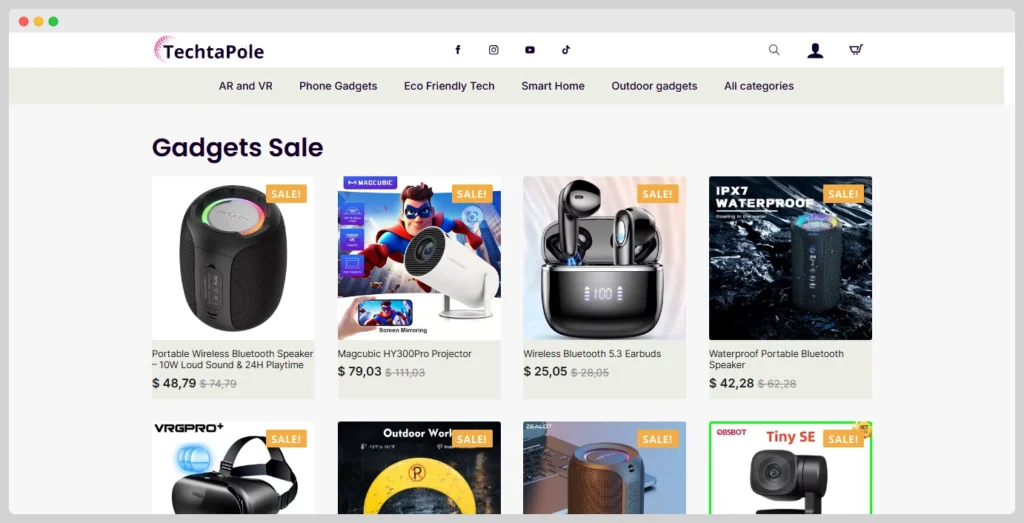Click the VRGPRO+ headset product image
The width and height of the screenshot is (1024, 523).
[233, 468]
